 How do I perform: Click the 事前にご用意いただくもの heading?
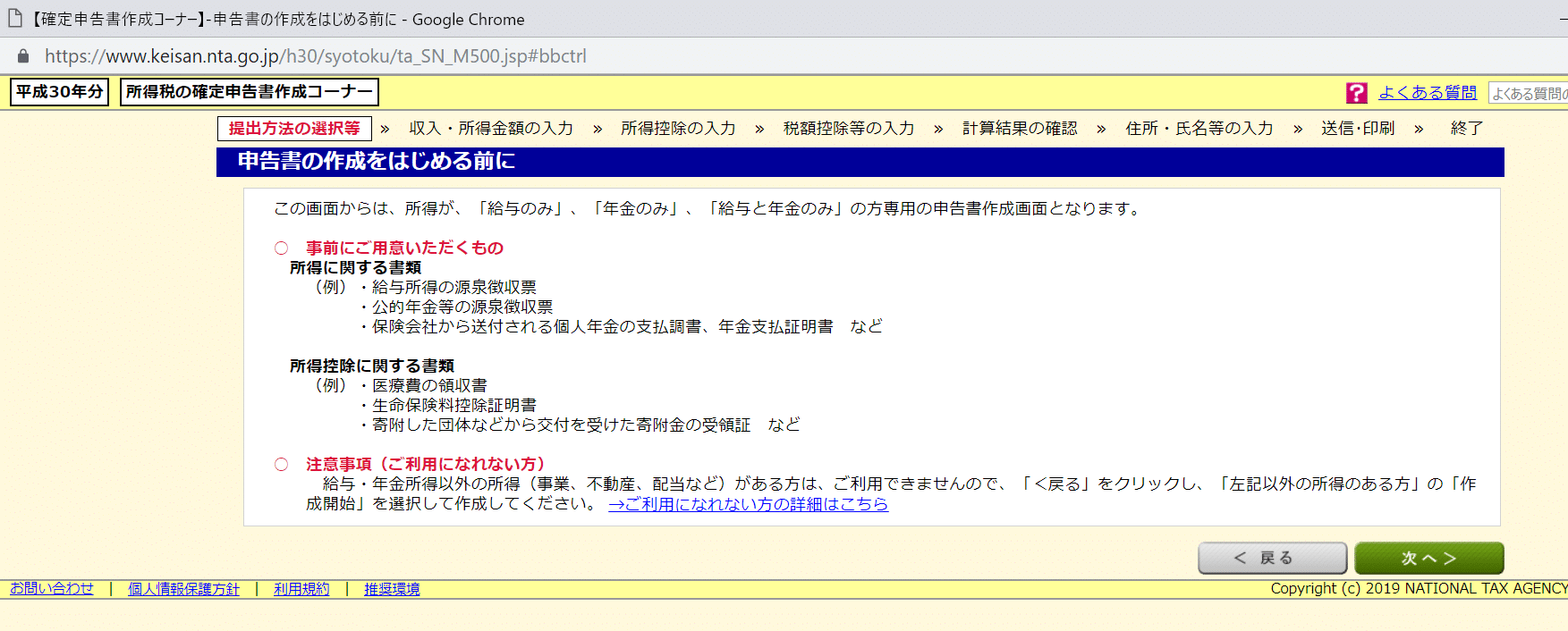pyautogui.click(x=404, y=248)
